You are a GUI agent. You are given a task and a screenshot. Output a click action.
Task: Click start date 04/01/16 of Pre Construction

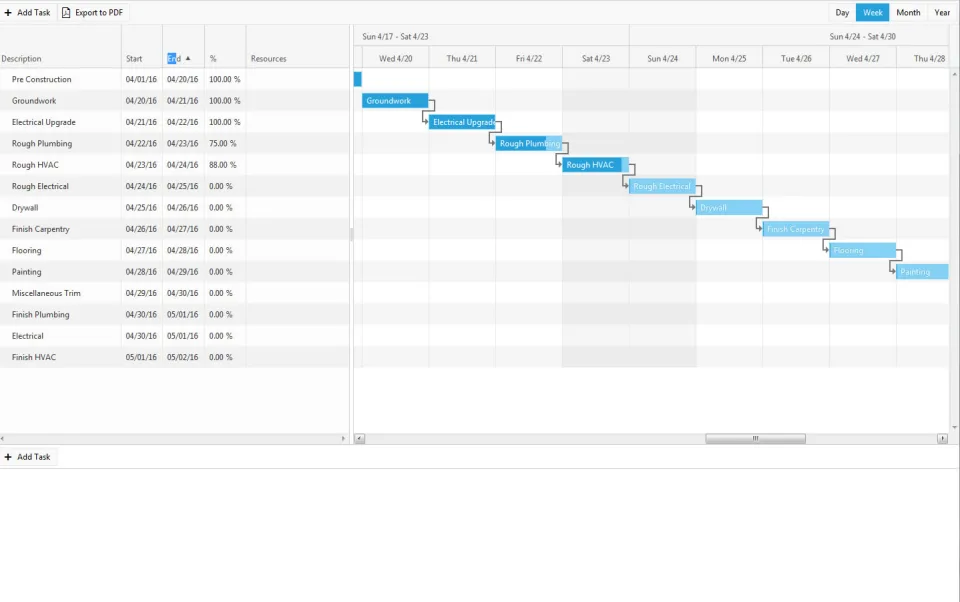(141, 79)
